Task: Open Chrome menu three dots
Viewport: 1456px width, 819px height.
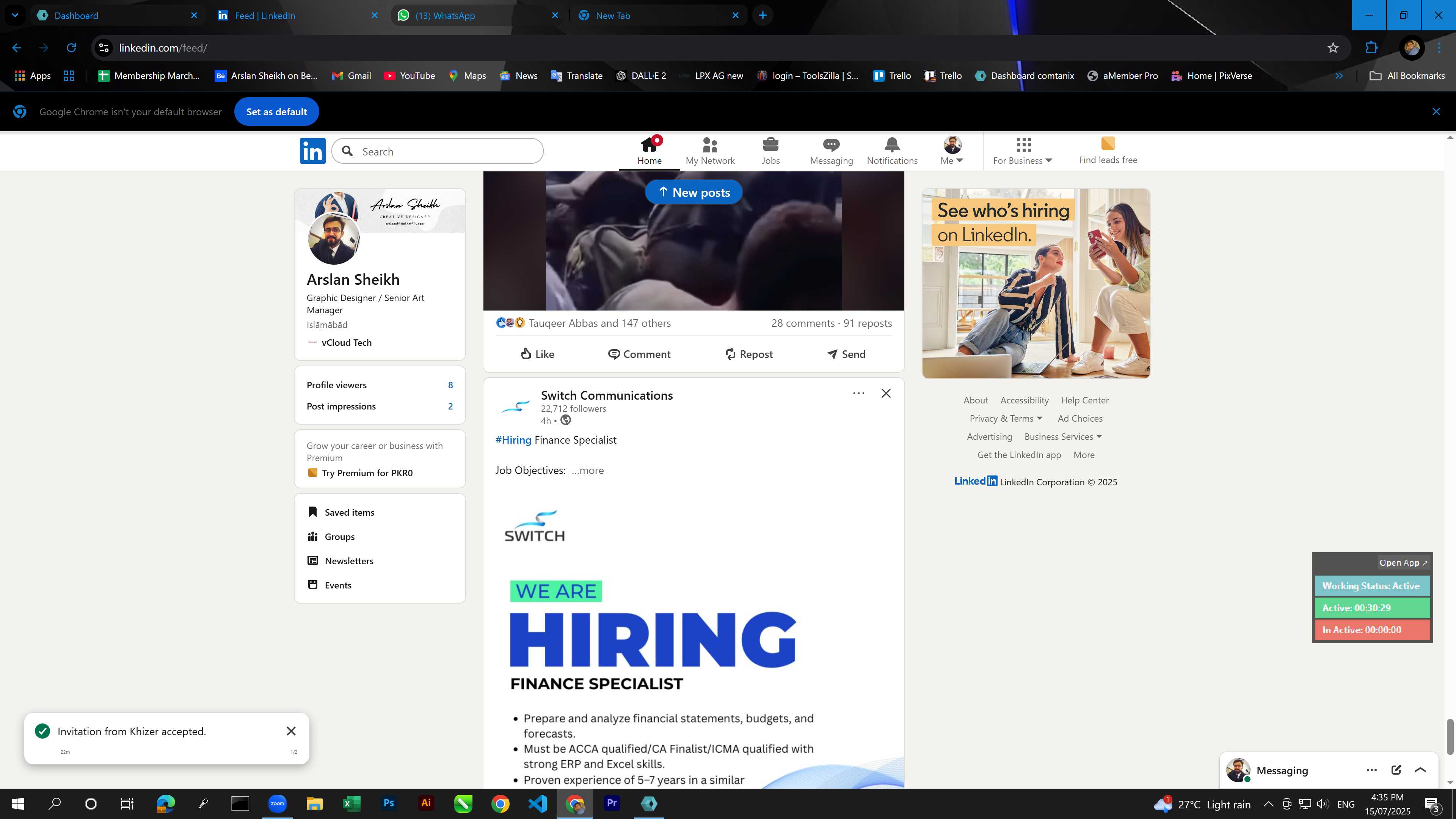Action: pos(1439,48)
